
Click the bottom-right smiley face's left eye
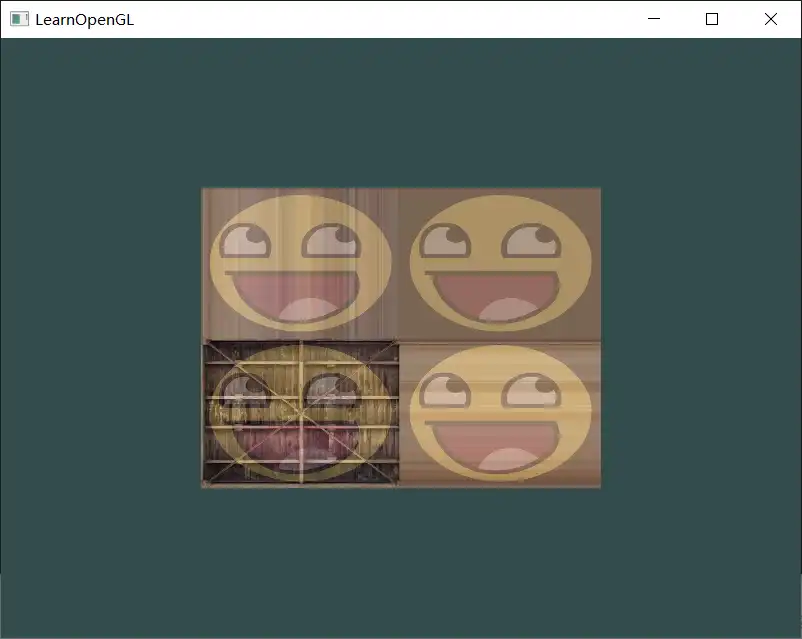444,391
